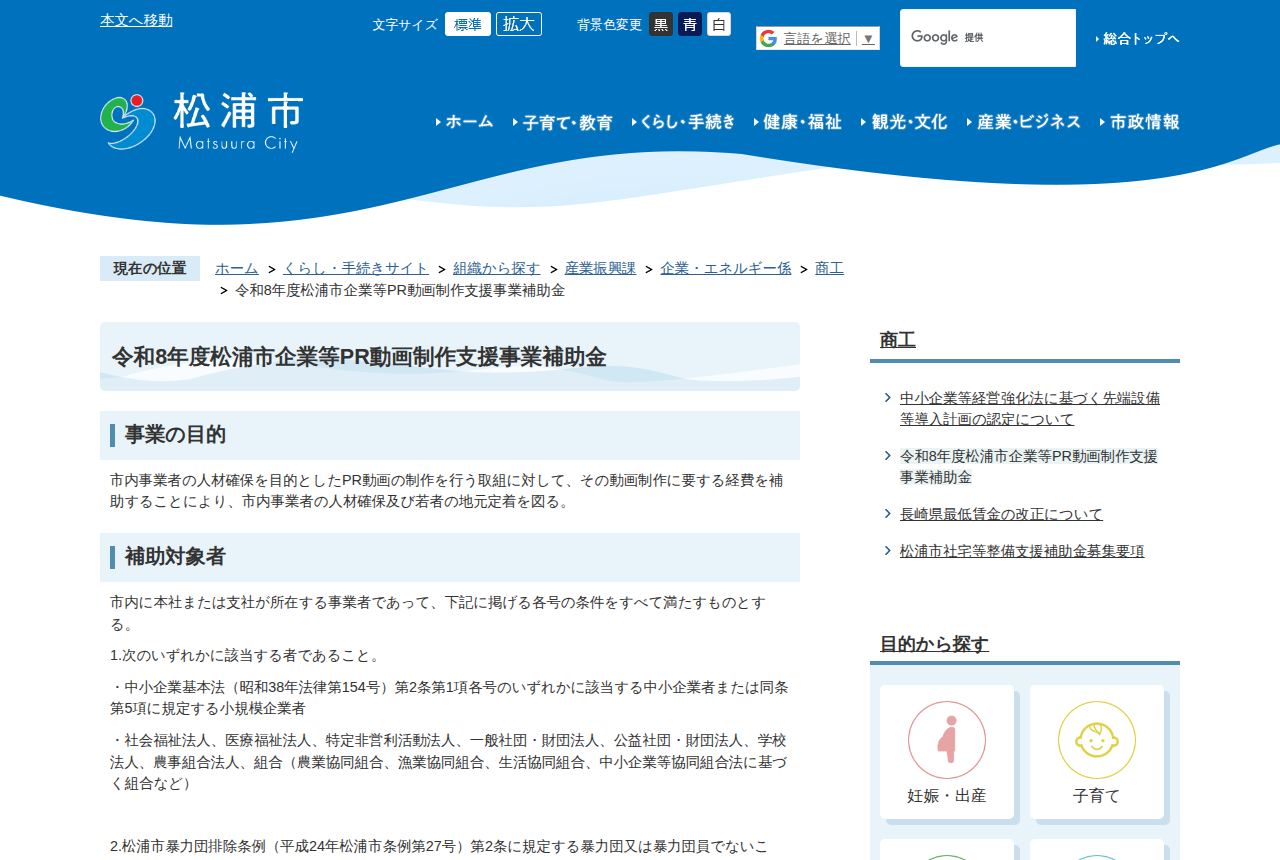Click the 企業・エネルギー係 breadcrumb

click(726, 268)
